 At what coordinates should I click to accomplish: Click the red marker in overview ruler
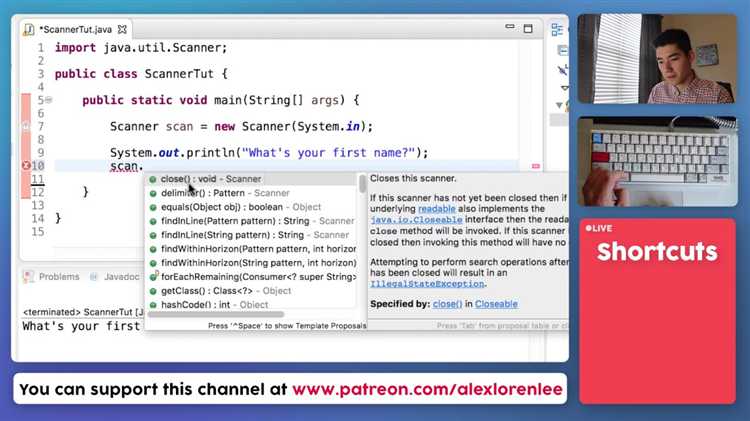(x=536, y=166)
